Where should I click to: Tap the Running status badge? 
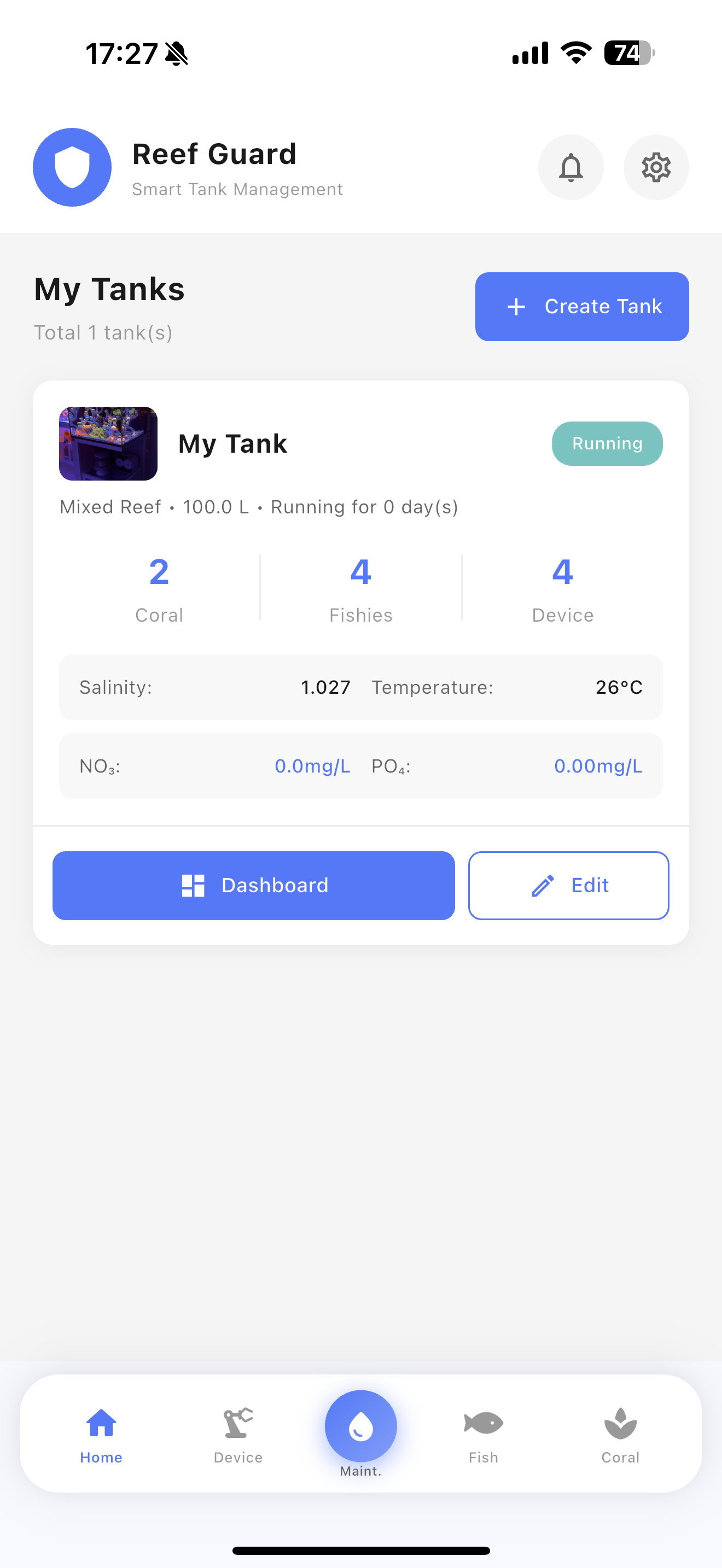[x=607, y=444]
